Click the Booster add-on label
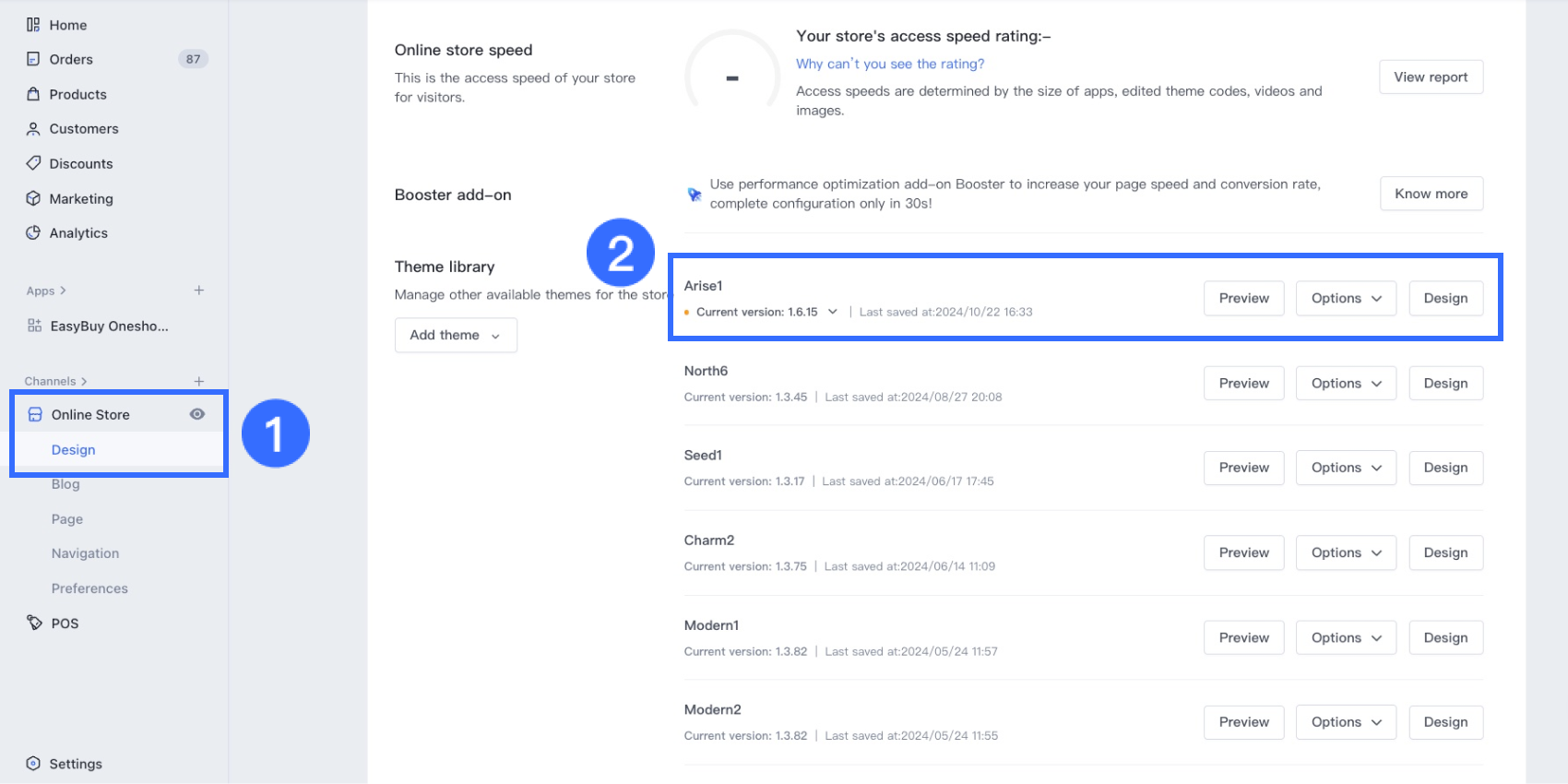1568x784 pixels. [453, 195]
